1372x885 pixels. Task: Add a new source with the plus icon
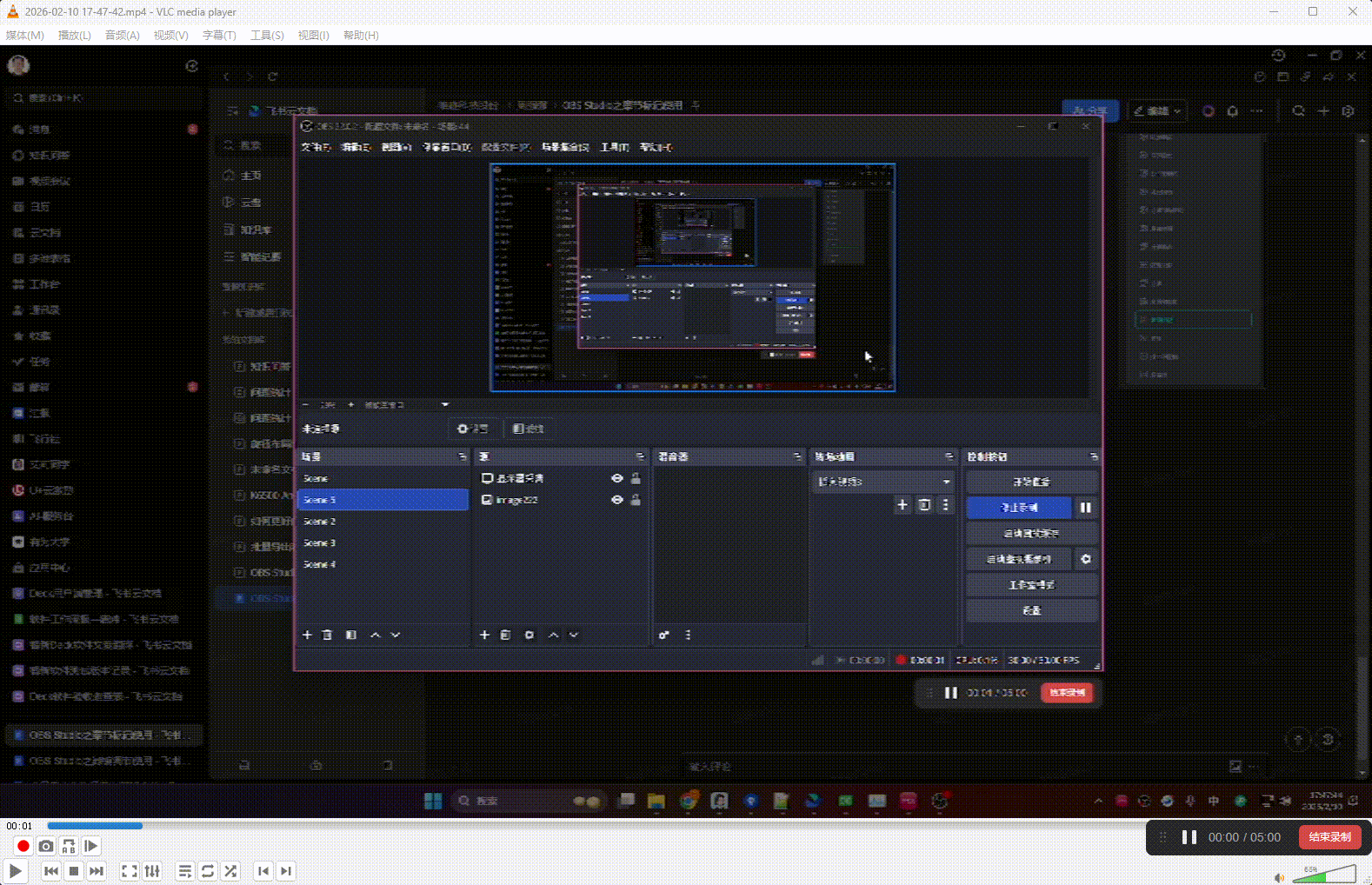tap(485, 635)
